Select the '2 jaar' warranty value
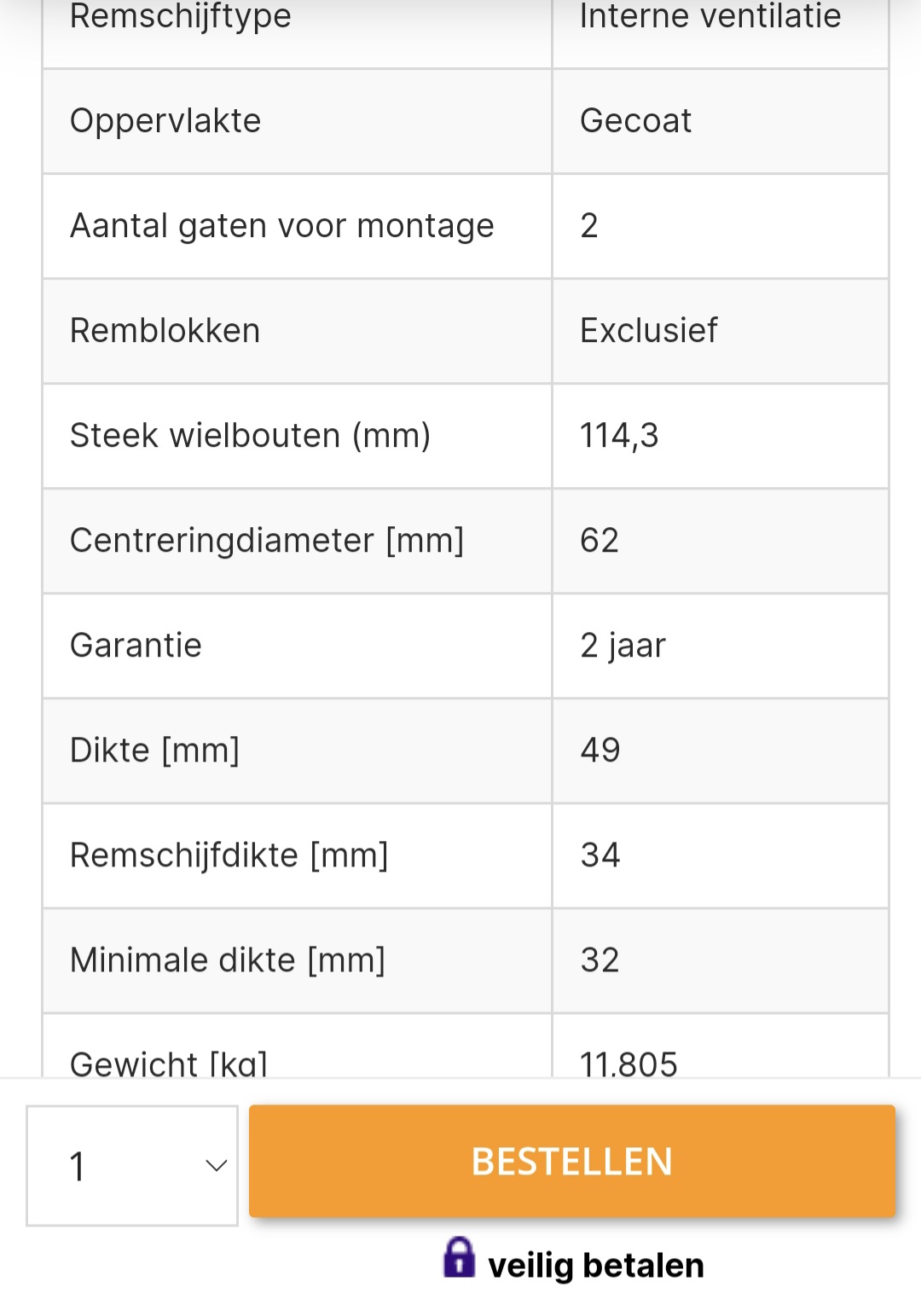This screenshot has height=1316, width=921. (x=623, y=646)
